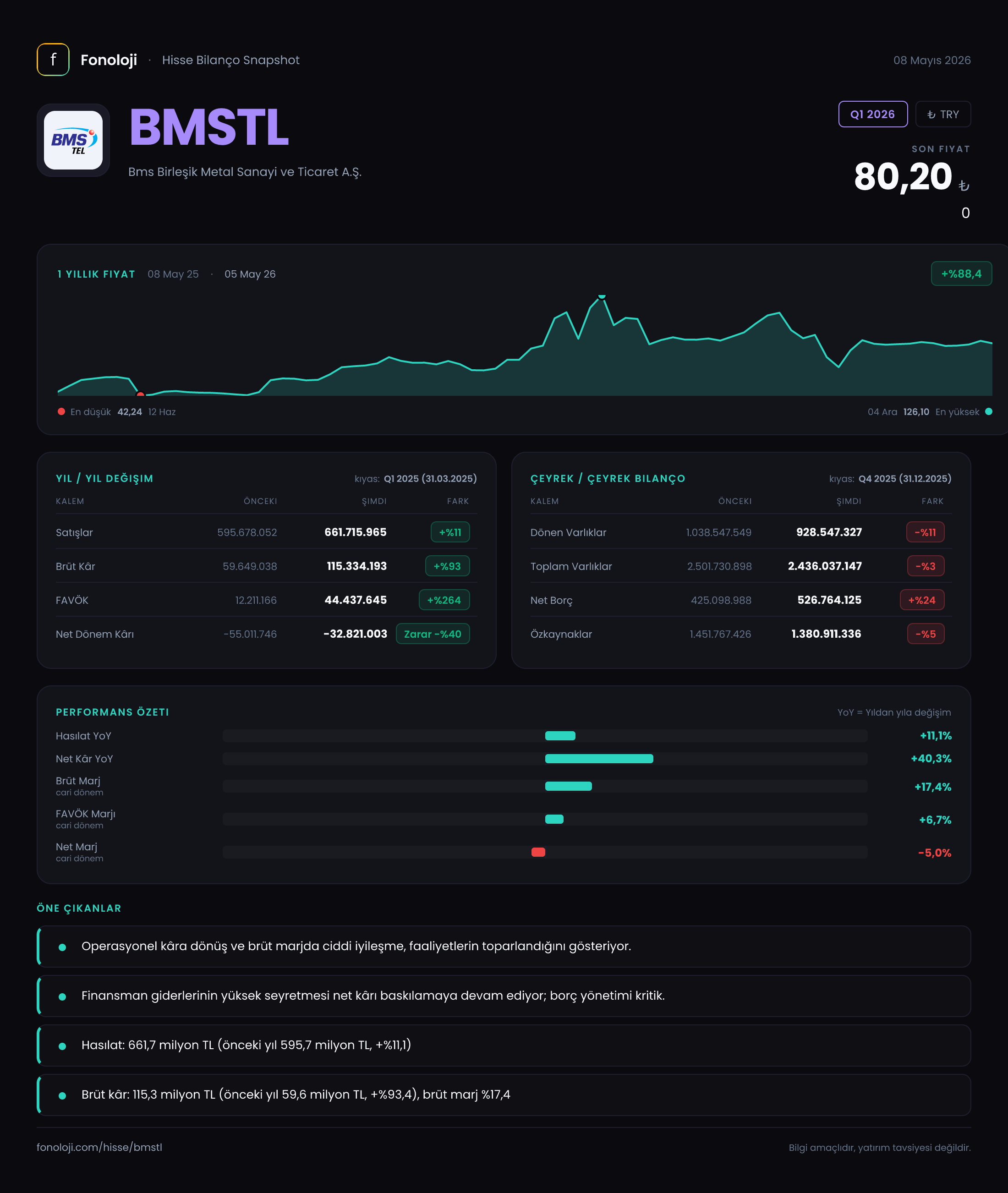The image size is (1008, 1193).
Task: Click the Zarar -%40 badge
Action: (x=433, y=634)
